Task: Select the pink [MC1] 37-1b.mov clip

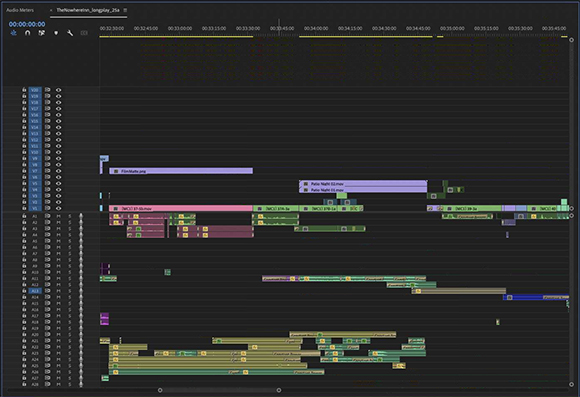Action: click(x=181, y=208)
